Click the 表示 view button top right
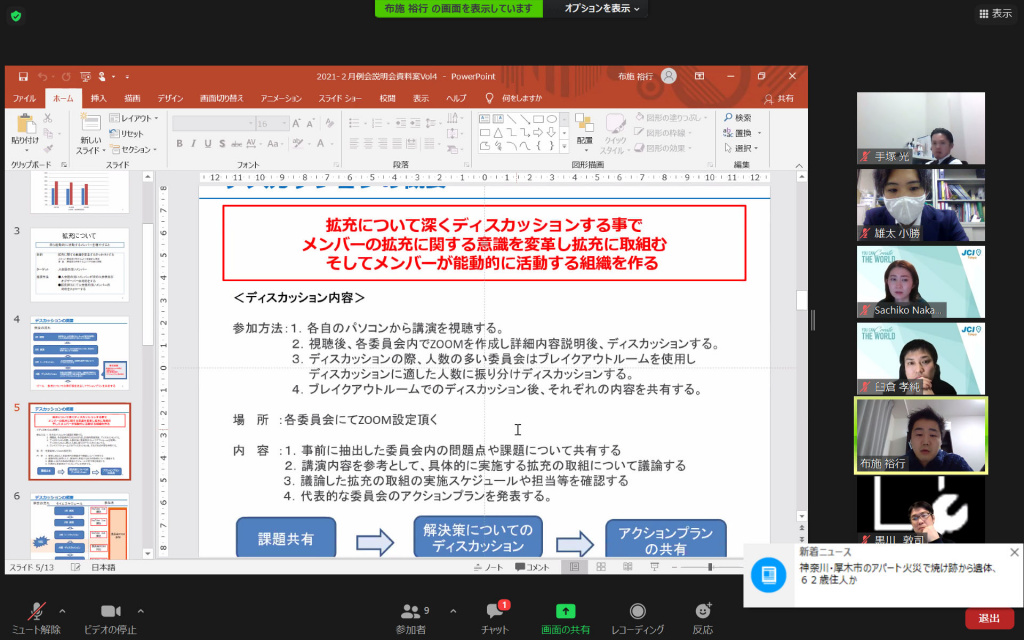Screen dimensions: 1024x640 pyautogui.click(x=995, y=14)
